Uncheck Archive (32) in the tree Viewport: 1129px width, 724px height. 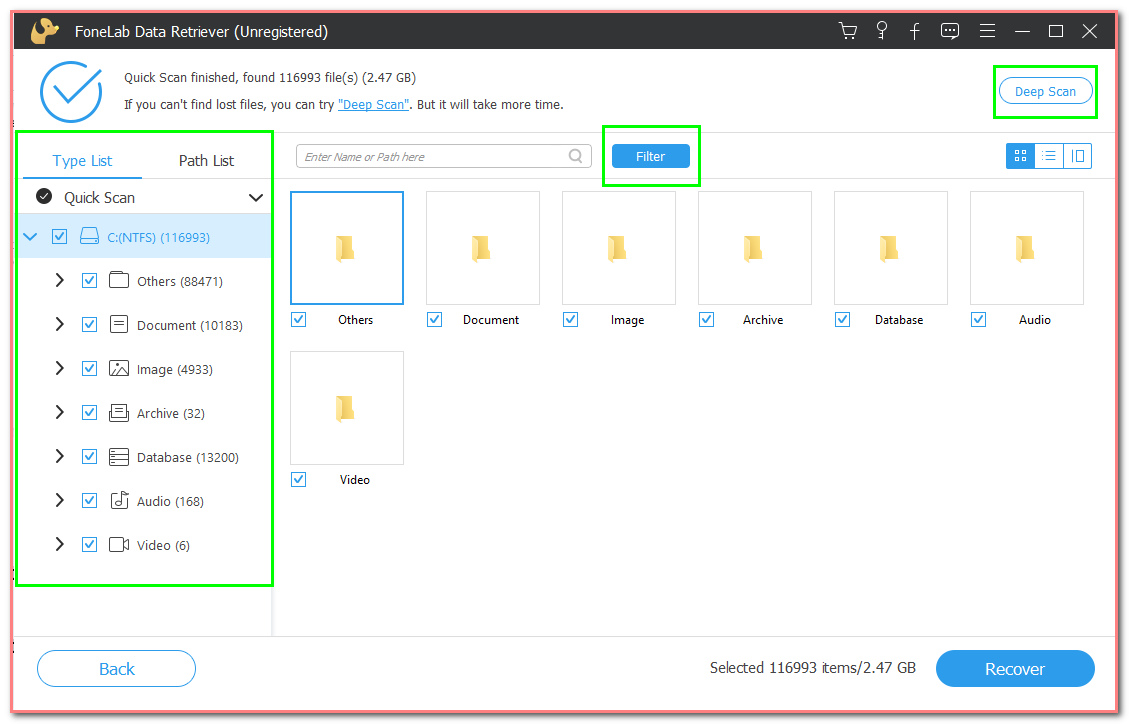click(89, 412)
